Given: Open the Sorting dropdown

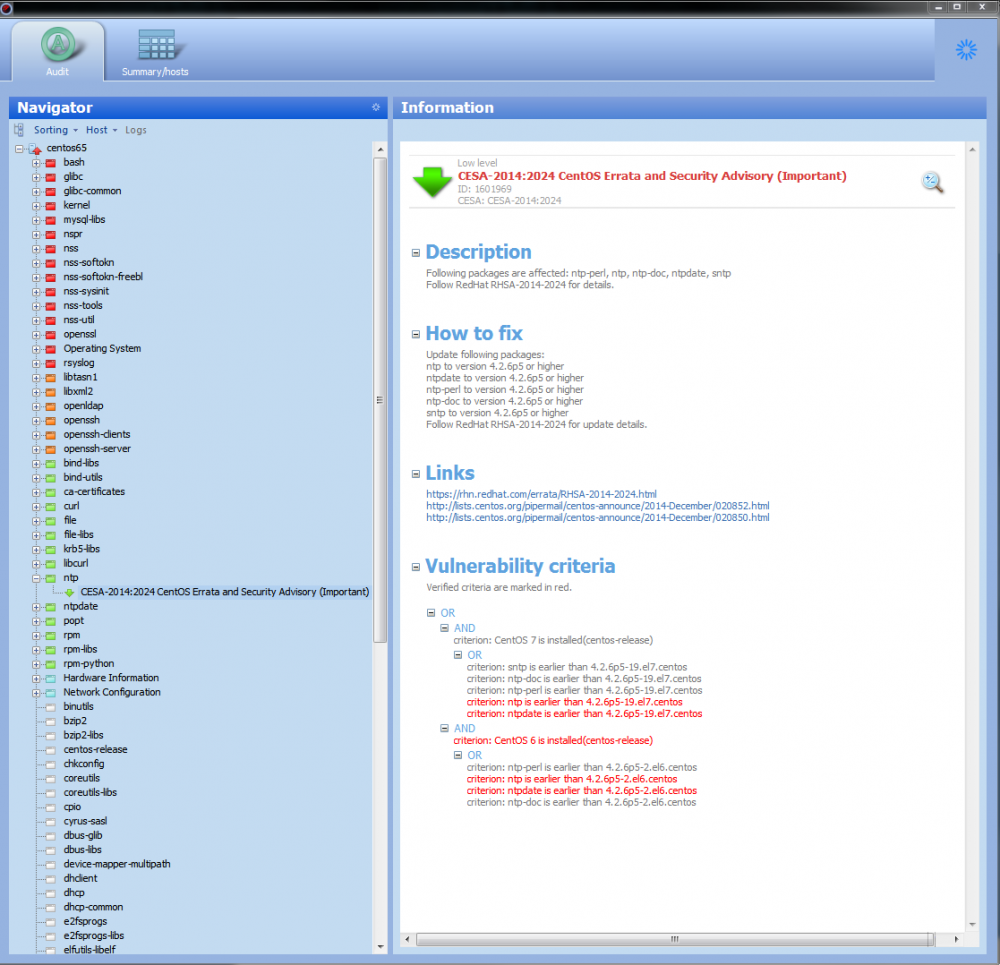Looking at the screenshot, I should [55, 130].
